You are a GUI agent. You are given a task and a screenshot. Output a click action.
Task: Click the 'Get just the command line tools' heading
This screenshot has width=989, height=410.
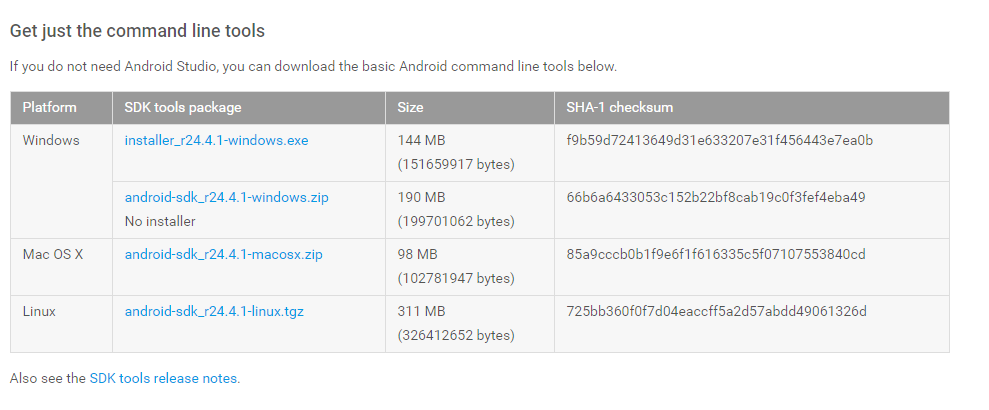coord(137,31)
